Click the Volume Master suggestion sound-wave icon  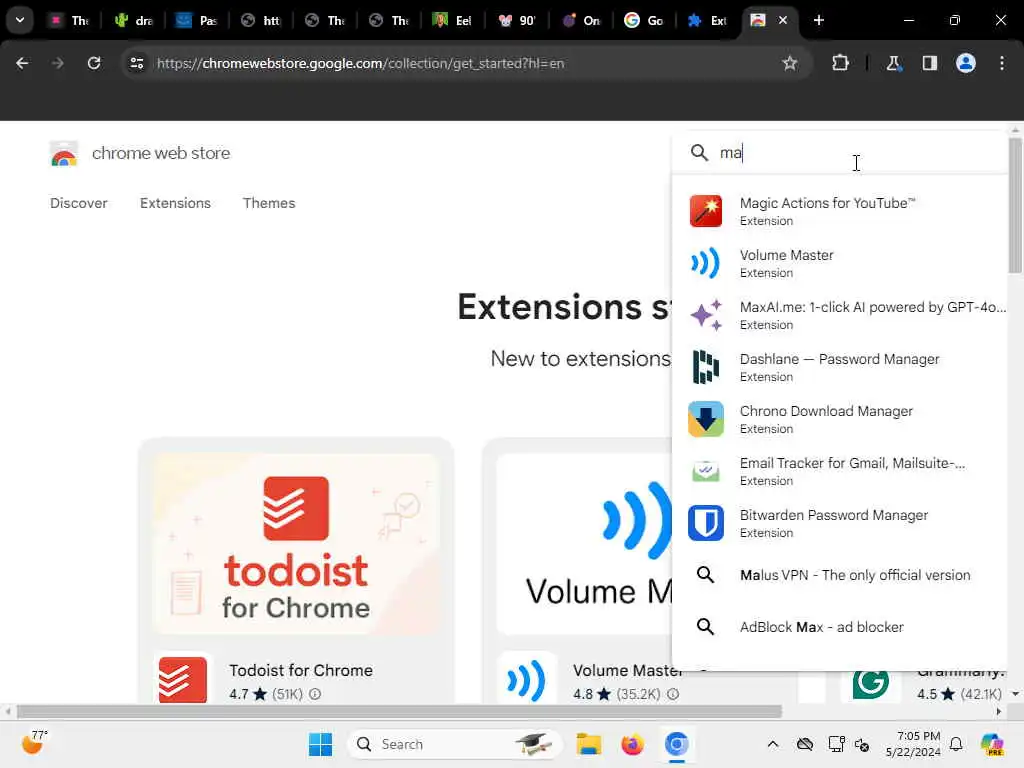pos(706,263)
